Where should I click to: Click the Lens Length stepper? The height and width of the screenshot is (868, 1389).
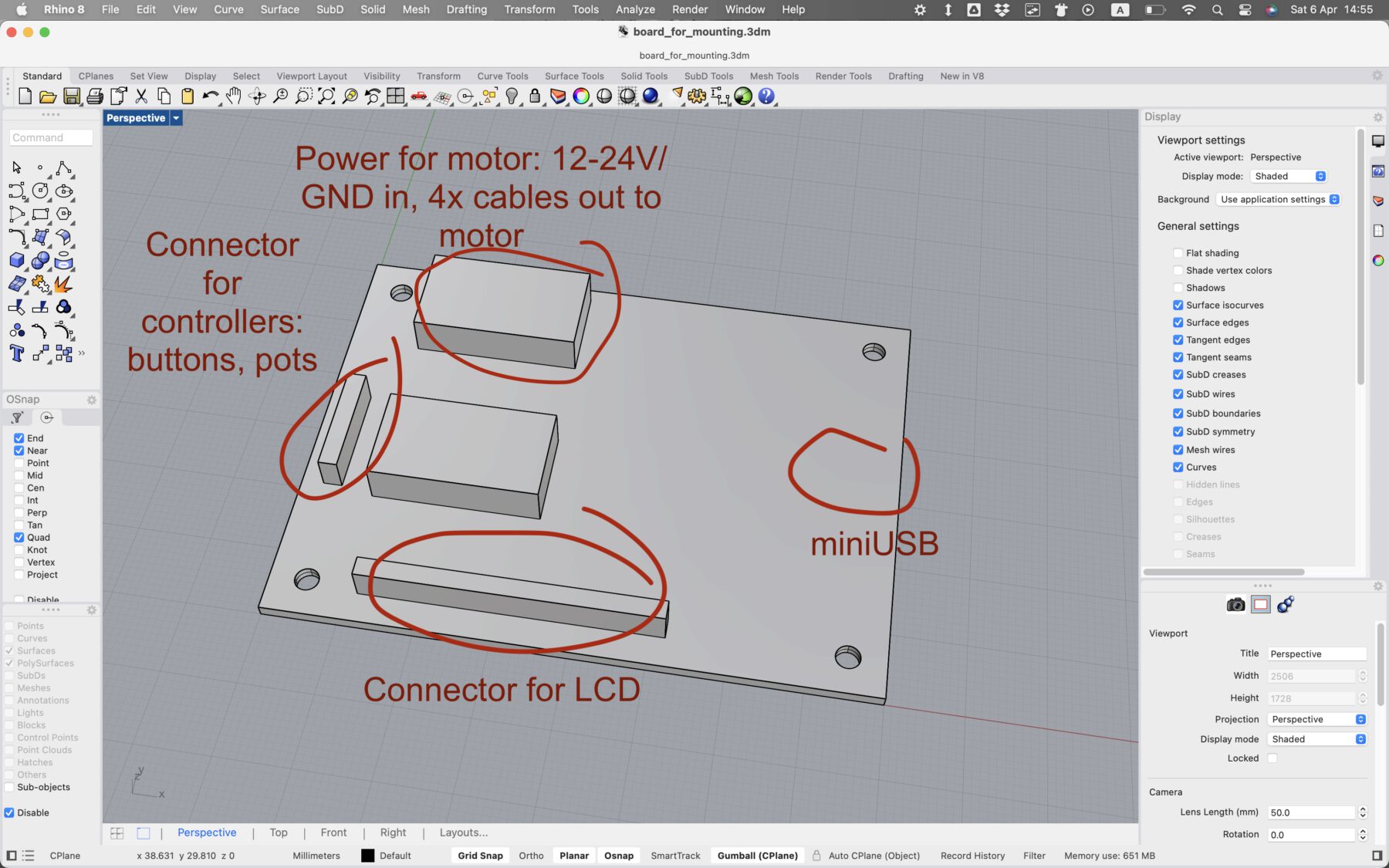(x=1363, y=813)
